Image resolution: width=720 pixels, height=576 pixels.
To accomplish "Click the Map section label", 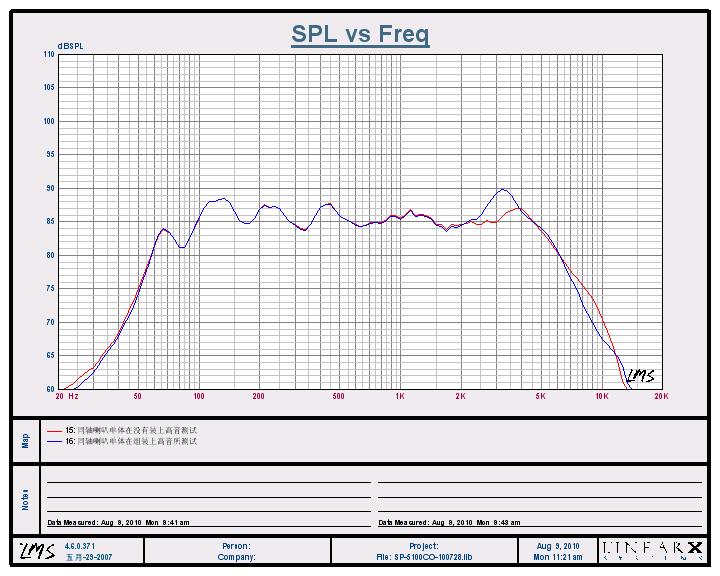I will pyautogui.click(x=26, y=440).
